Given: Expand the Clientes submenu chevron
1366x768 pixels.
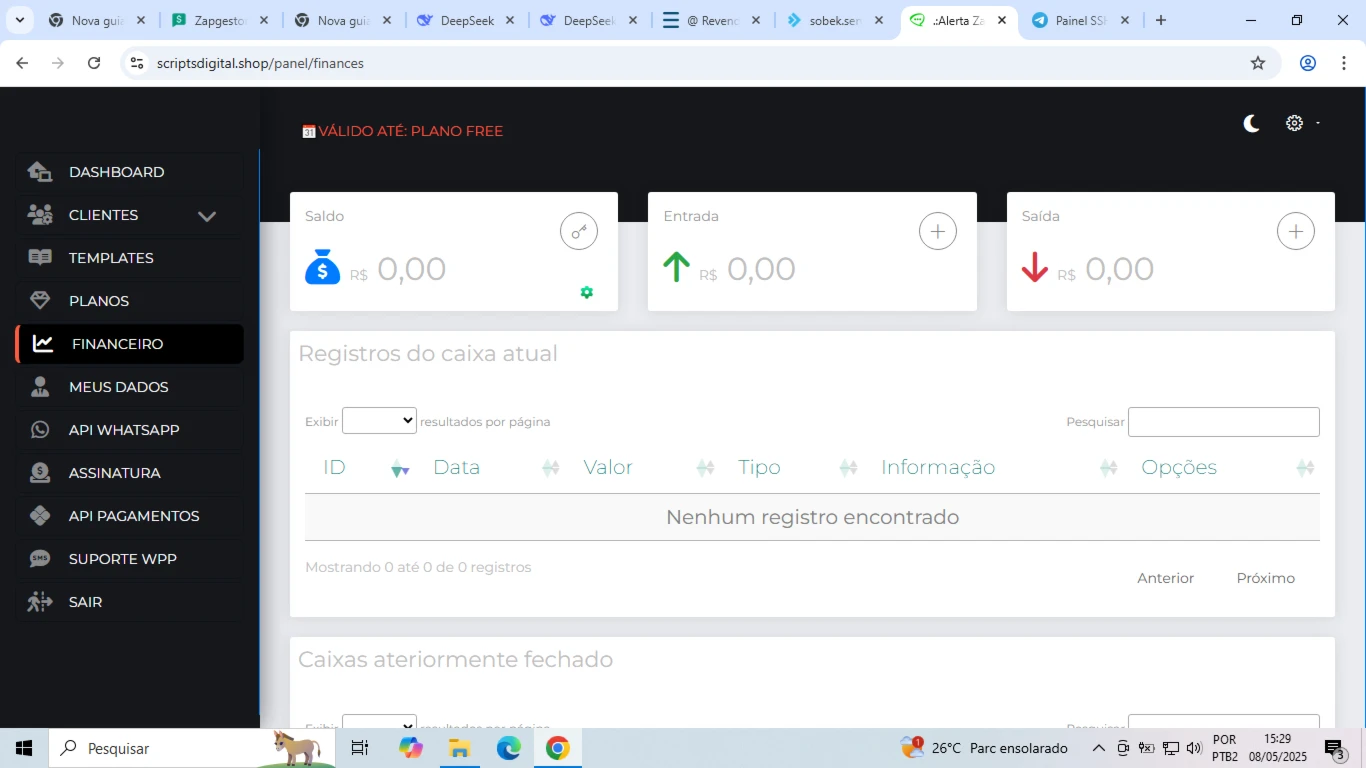Looking at the screenshot, I should pos(207,216).
